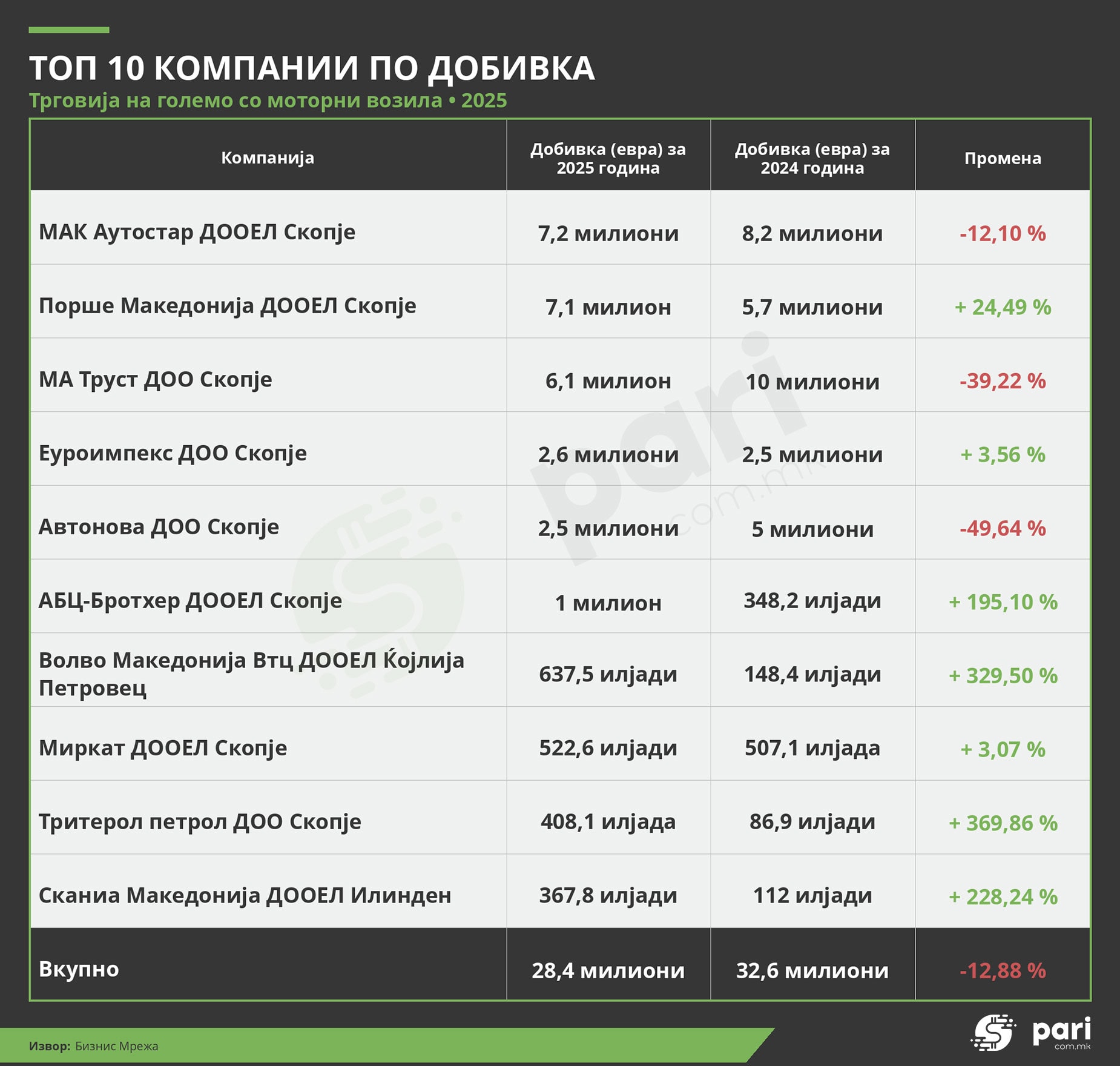The height and width of the screenshot is (1066, 1120).
Task: Click the '+ 228,24 %' change value
Action: point(1003,897)
